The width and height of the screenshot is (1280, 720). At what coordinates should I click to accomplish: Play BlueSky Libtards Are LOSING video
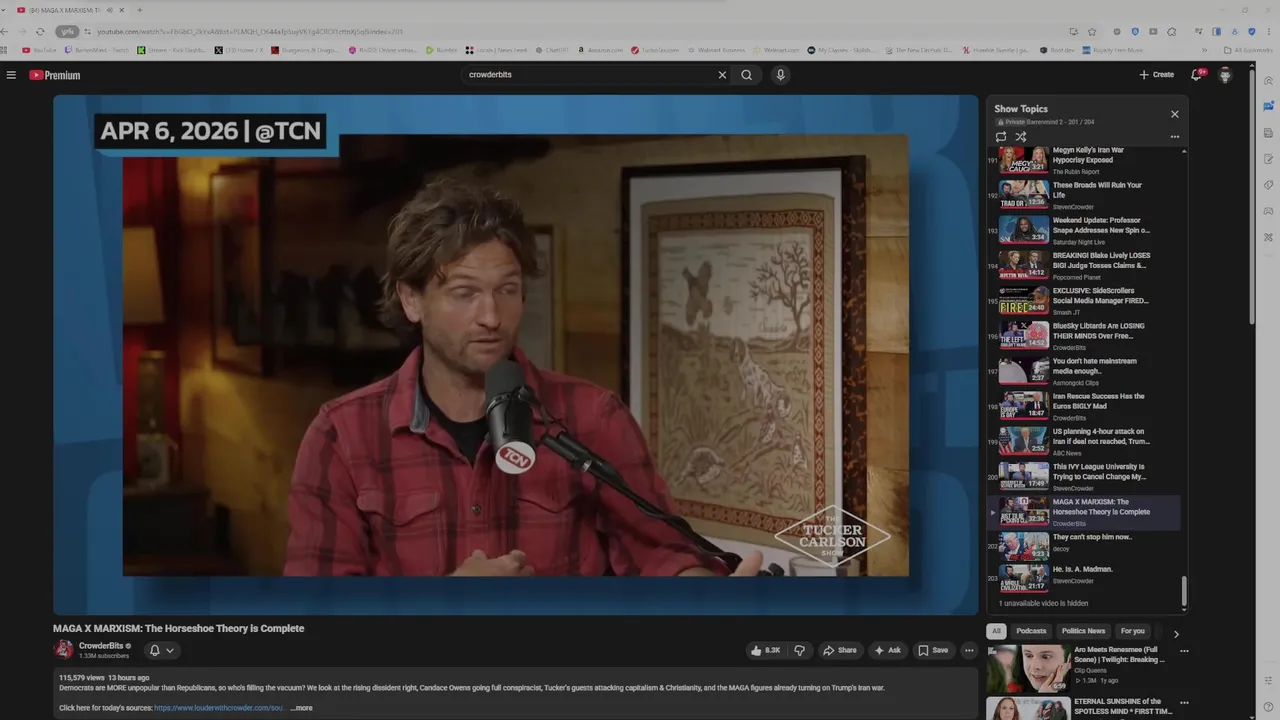1084,336
